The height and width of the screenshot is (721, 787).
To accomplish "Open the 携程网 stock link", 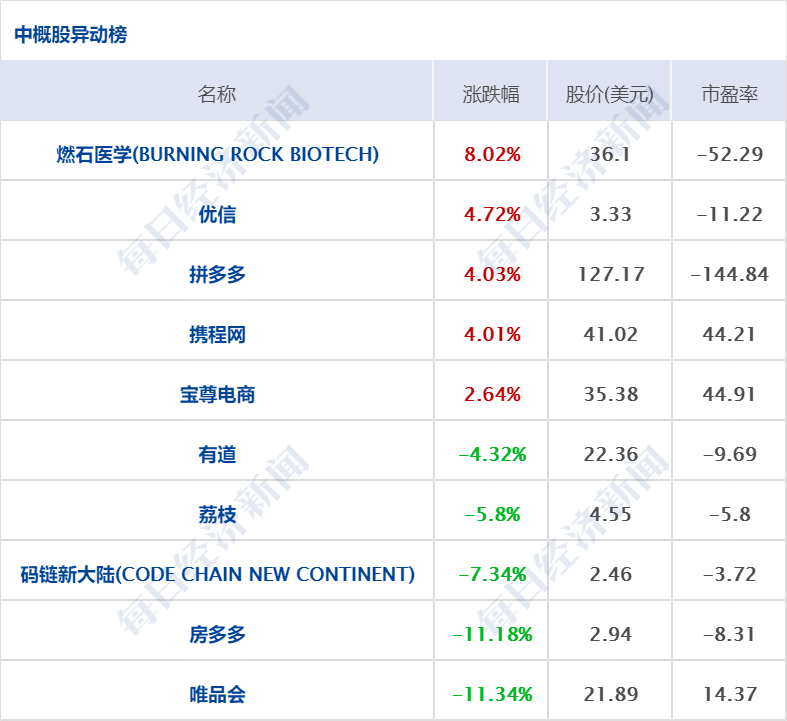I will coord(217,334).
